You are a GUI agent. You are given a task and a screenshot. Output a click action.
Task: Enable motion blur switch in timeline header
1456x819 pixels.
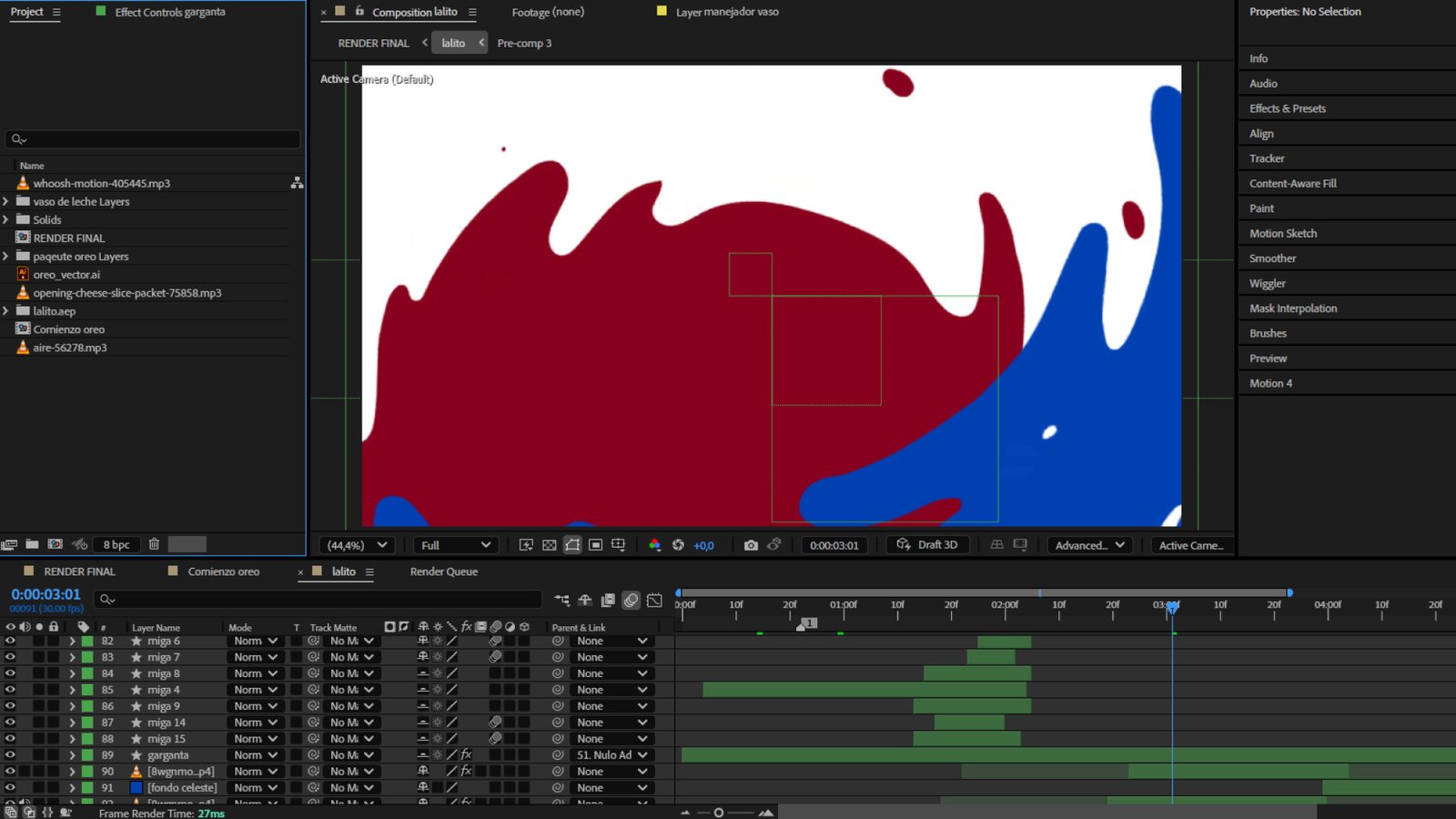click(631, 600)
